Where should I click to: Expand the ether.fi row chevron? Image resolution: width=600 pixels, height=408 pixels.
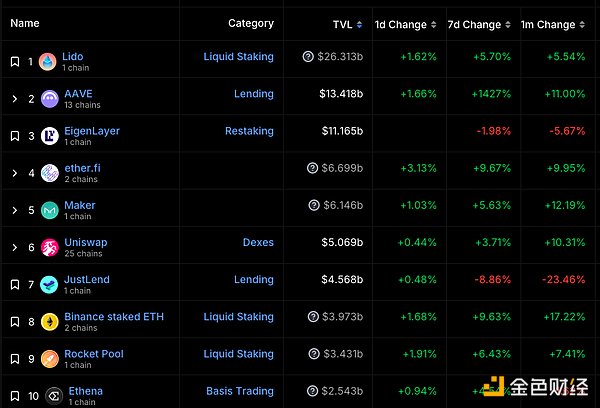click(15, 173)
